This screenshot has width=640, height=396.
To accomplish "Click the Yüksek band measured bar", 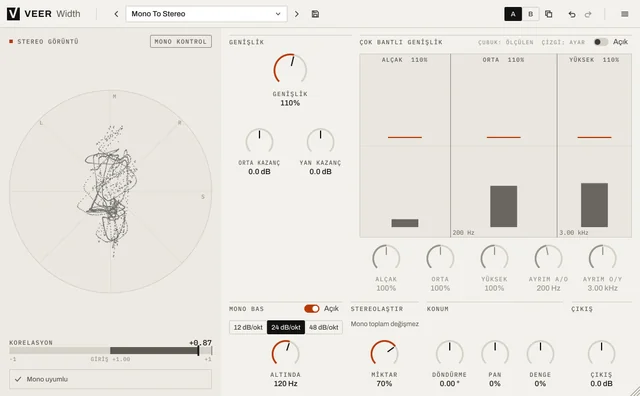I will coord(594,205).
